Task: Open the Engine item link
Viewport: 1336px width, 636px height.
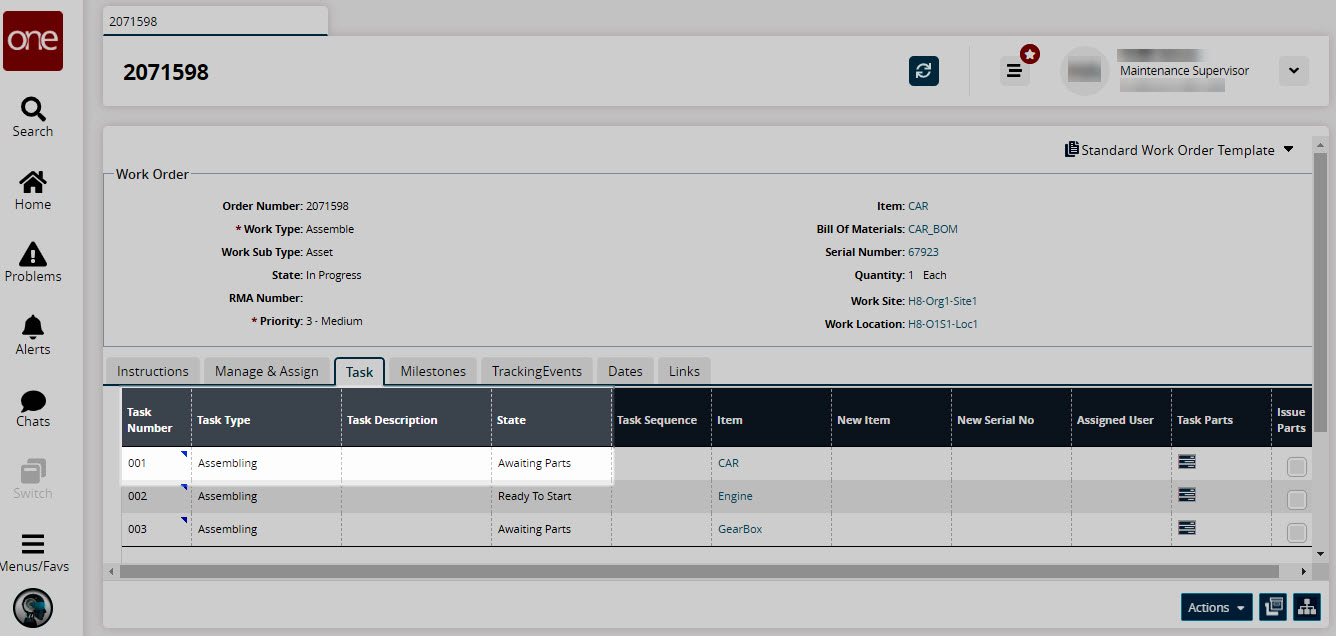Action: pos(735,496)
